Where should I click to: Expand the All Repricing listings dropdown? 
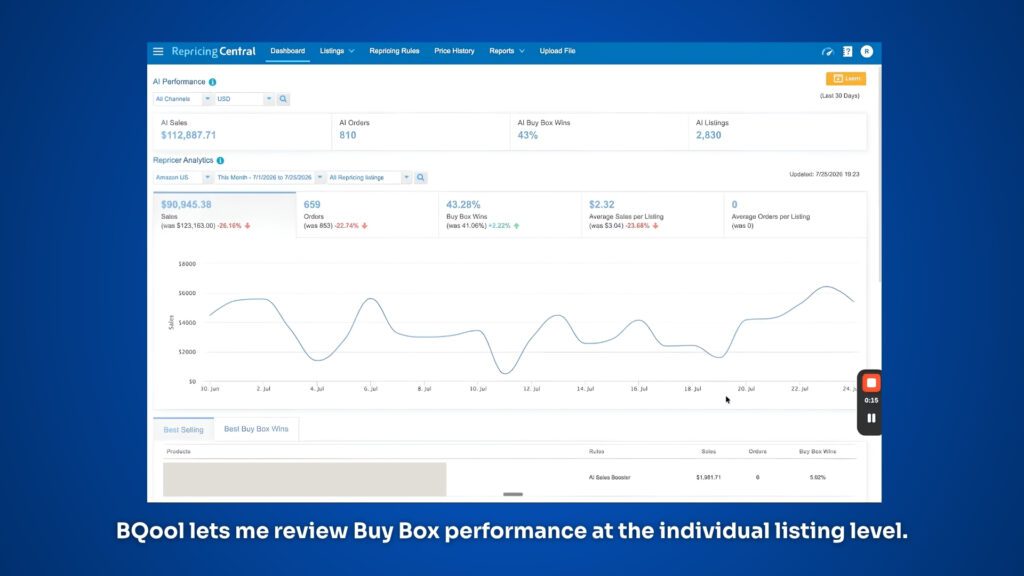click(369, 178)
